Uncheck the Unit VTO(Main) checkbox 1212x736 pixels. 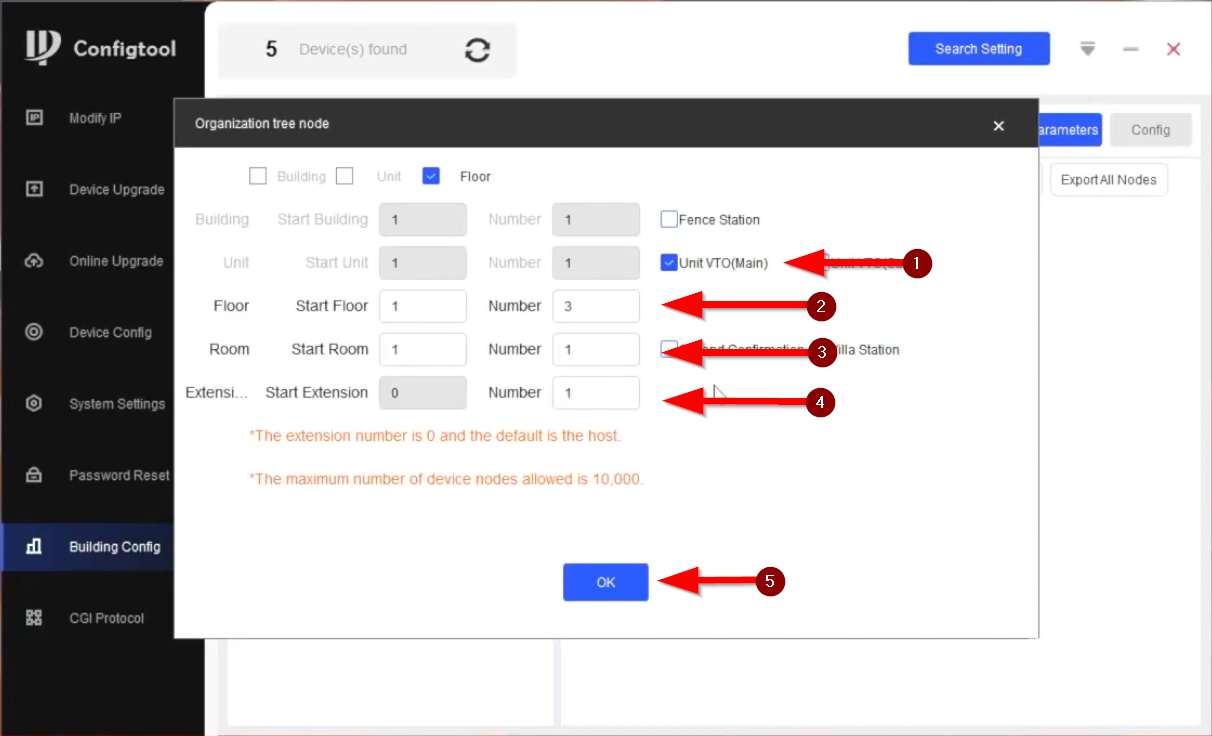[669, 263]
